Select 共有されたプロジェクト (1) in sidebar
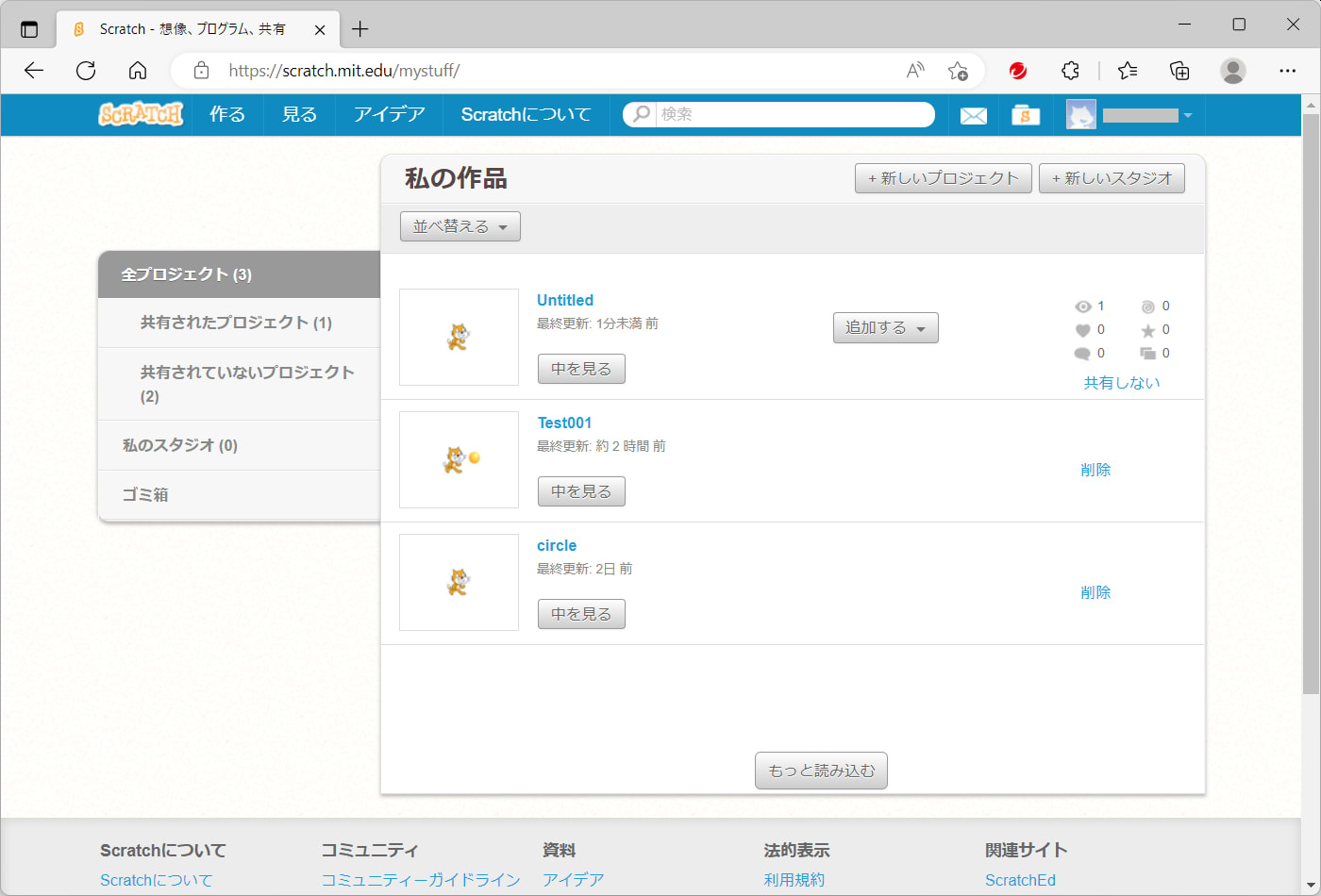Viewport: 1321px width, 896px height. 236,323
